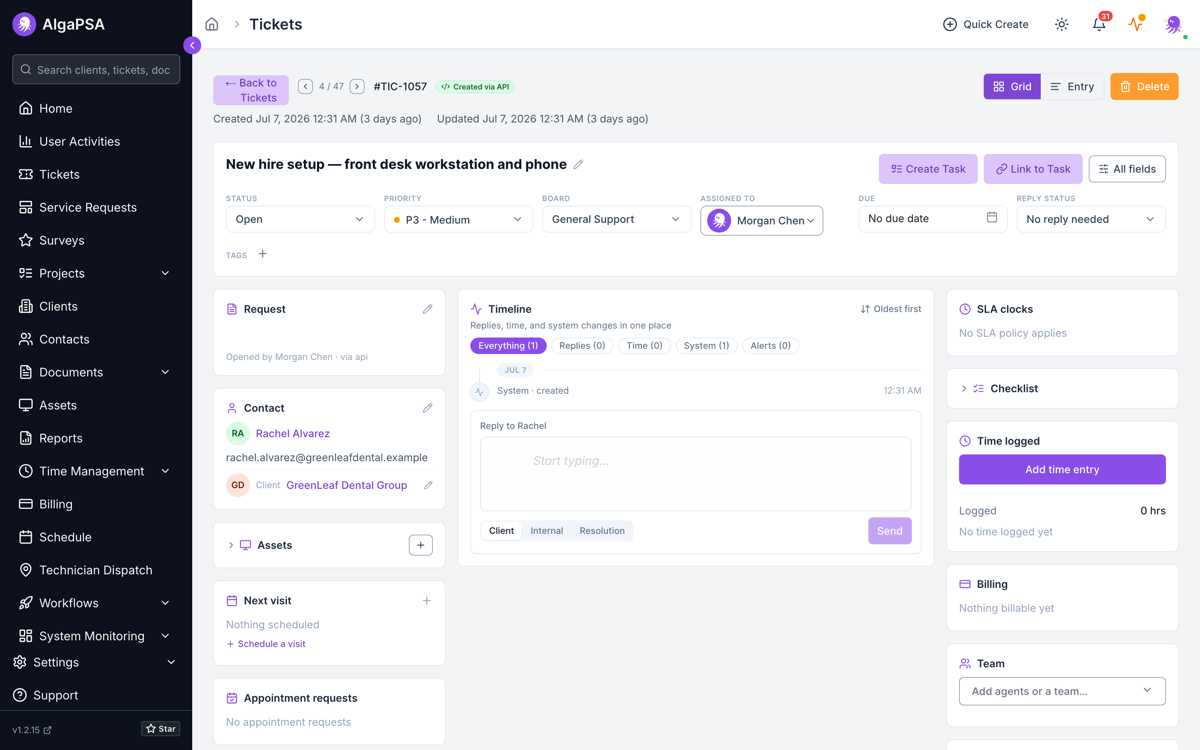Open Clients in the sidebar

point(96,306)
